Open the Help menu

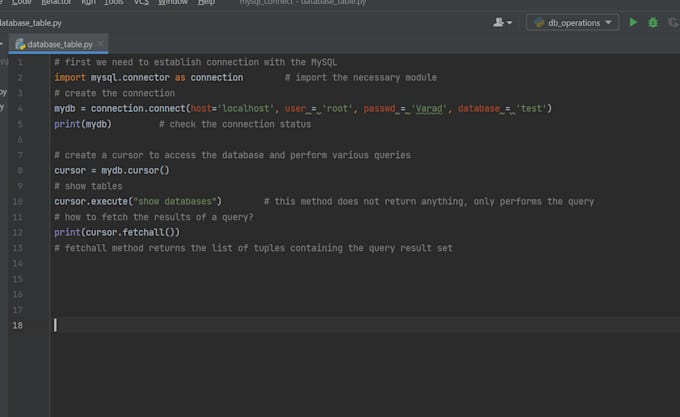point(206,3)
